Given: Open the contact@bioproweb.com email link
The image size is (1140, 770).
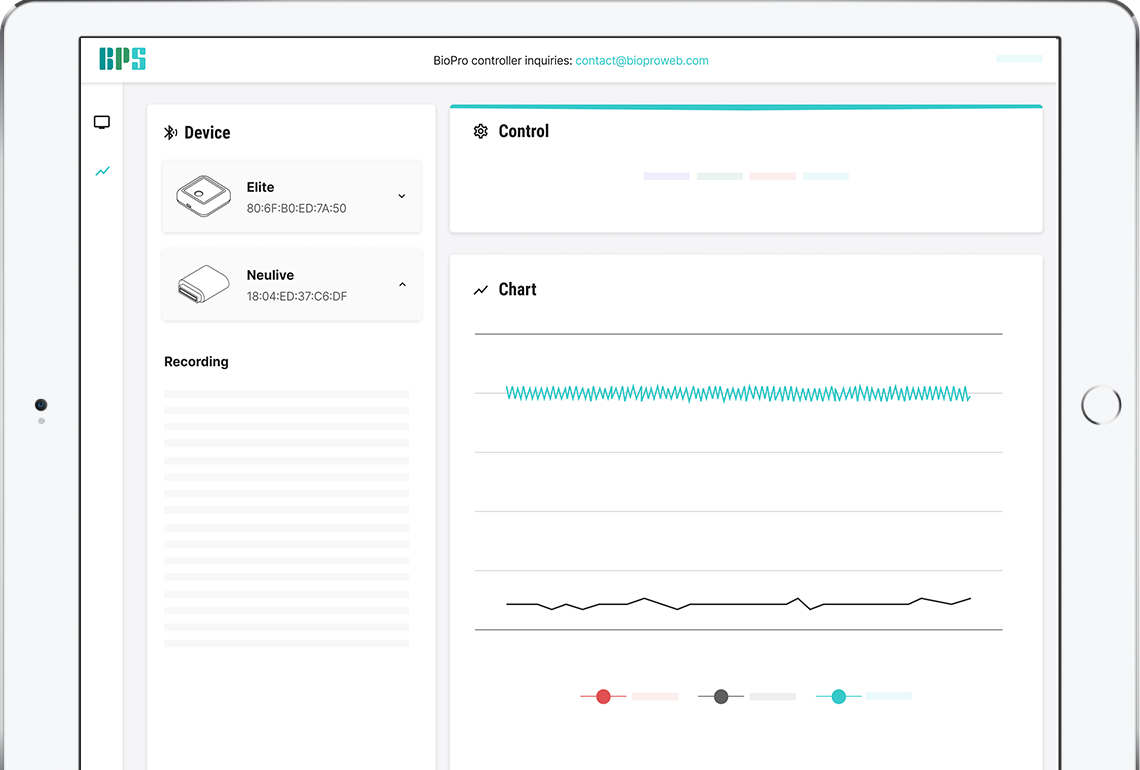Looking at the screenshot, I should (641, 60).
